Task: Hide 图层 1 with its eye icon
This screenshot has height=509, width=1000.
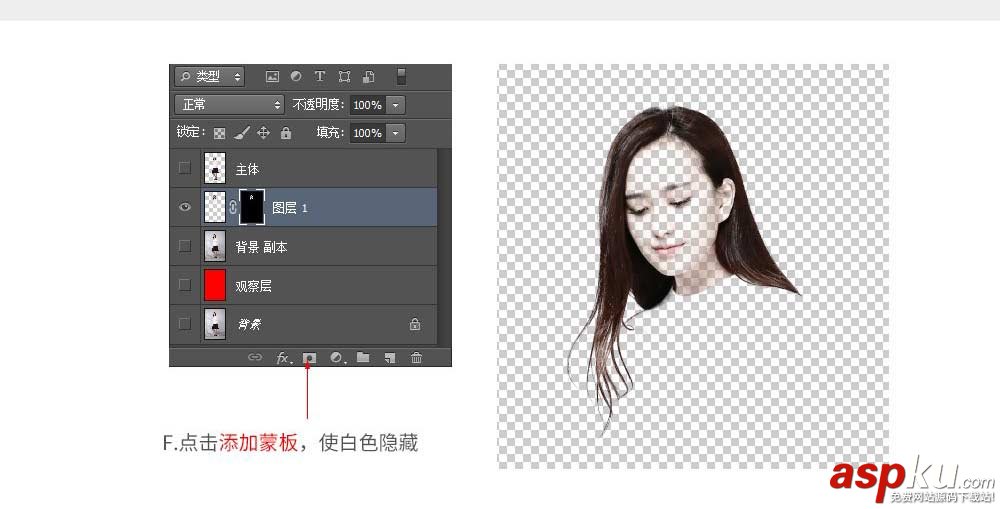Action: coord(185,207)
